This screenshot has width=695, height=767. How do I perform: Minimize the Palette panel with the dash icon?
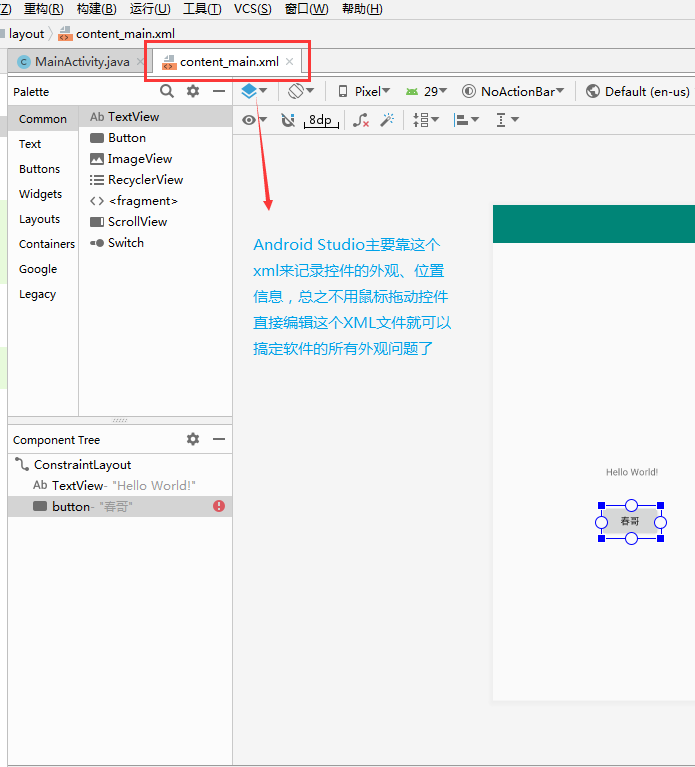click(219, 91)
